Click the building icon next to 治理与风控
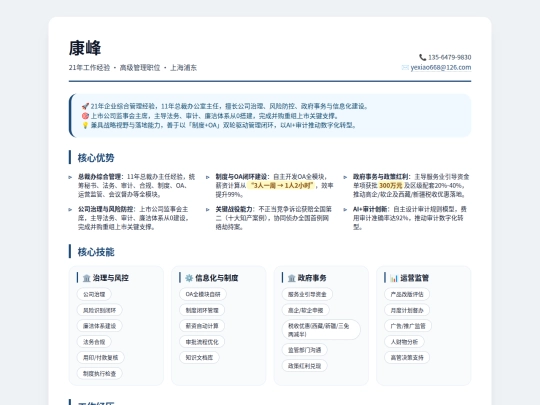Viewport: 540px width, 405px height. click(86, 278)
